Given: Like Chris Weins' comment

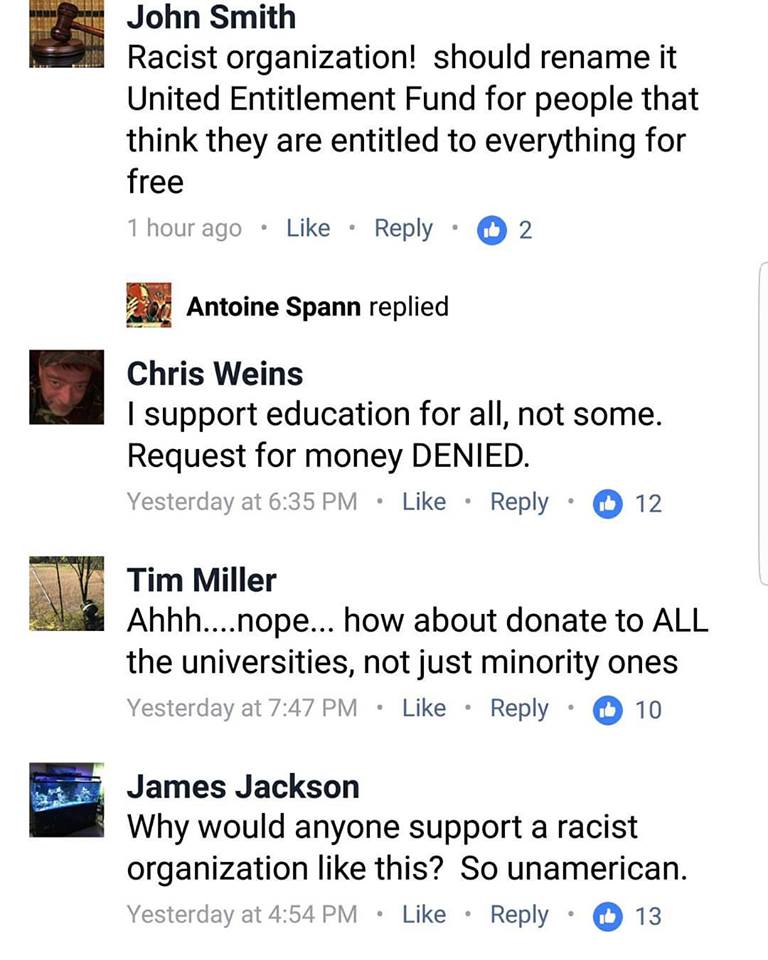Looking at the screenshot, I should 424,502.
